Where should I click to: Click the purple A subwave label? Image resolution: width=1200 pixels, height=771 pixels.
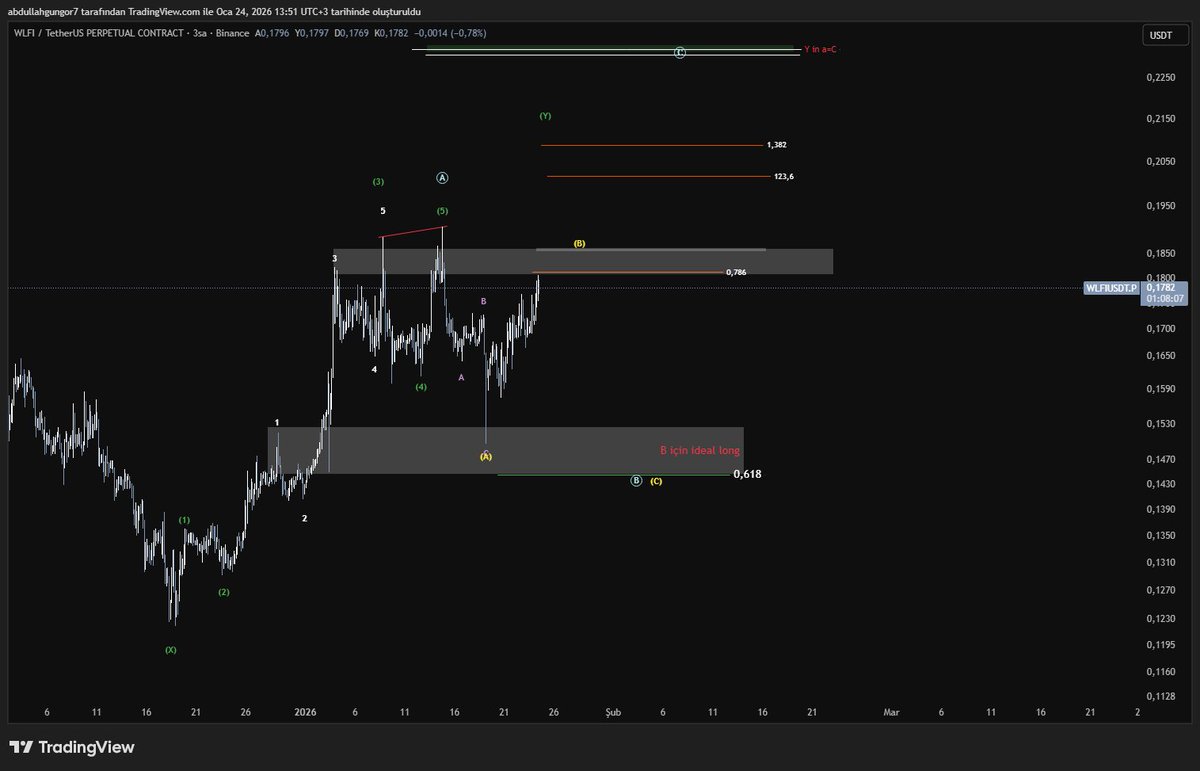coord(461,377)
